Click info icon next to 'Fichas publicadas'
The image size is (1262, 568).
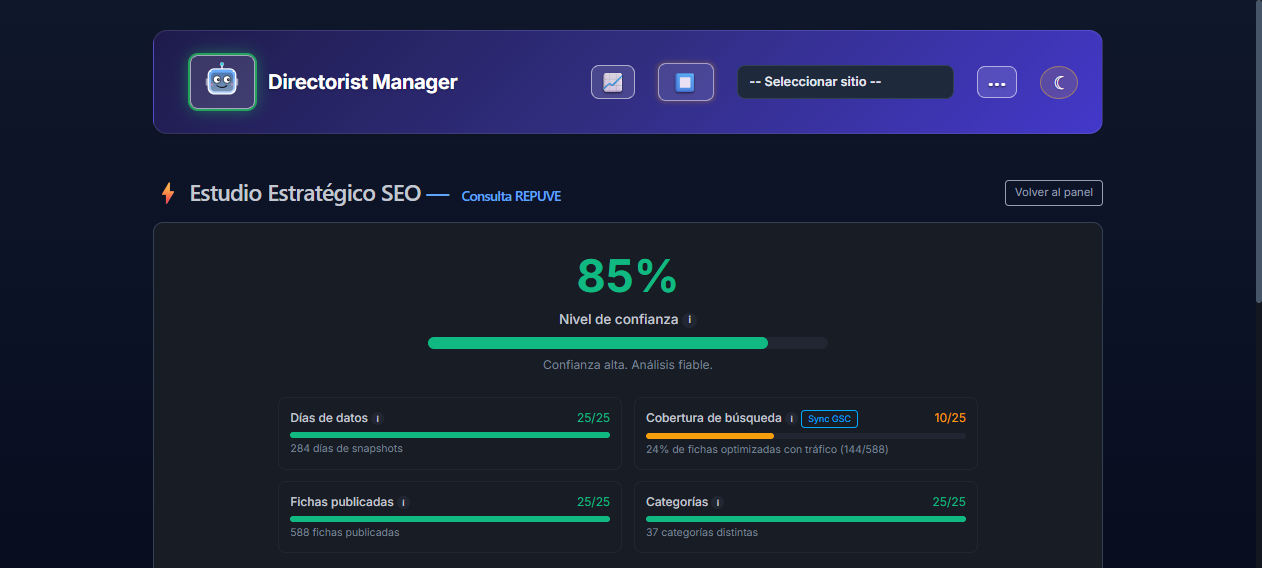(x=404, y=503)
